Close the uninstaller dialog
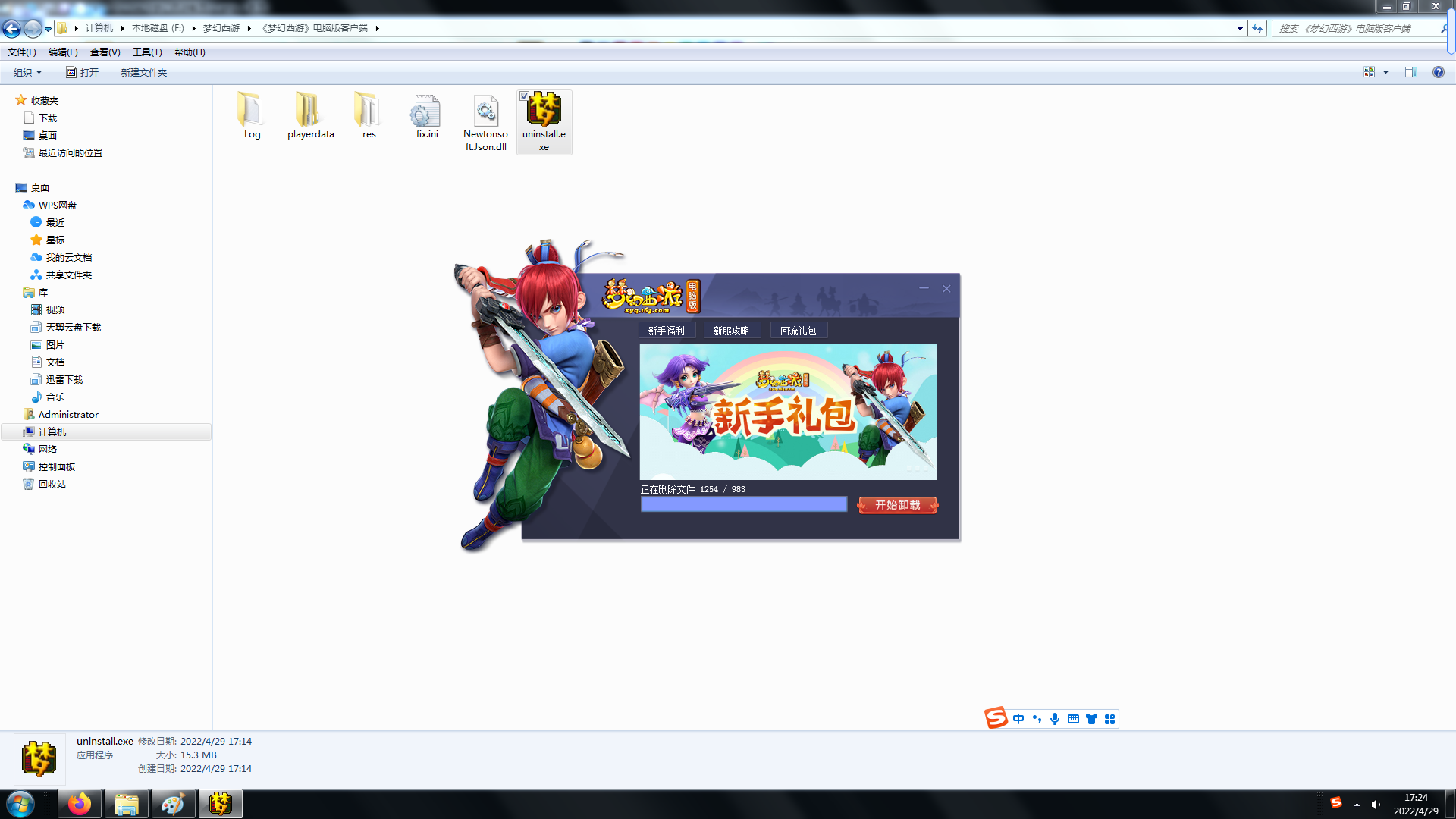 [x=946, y=288]
